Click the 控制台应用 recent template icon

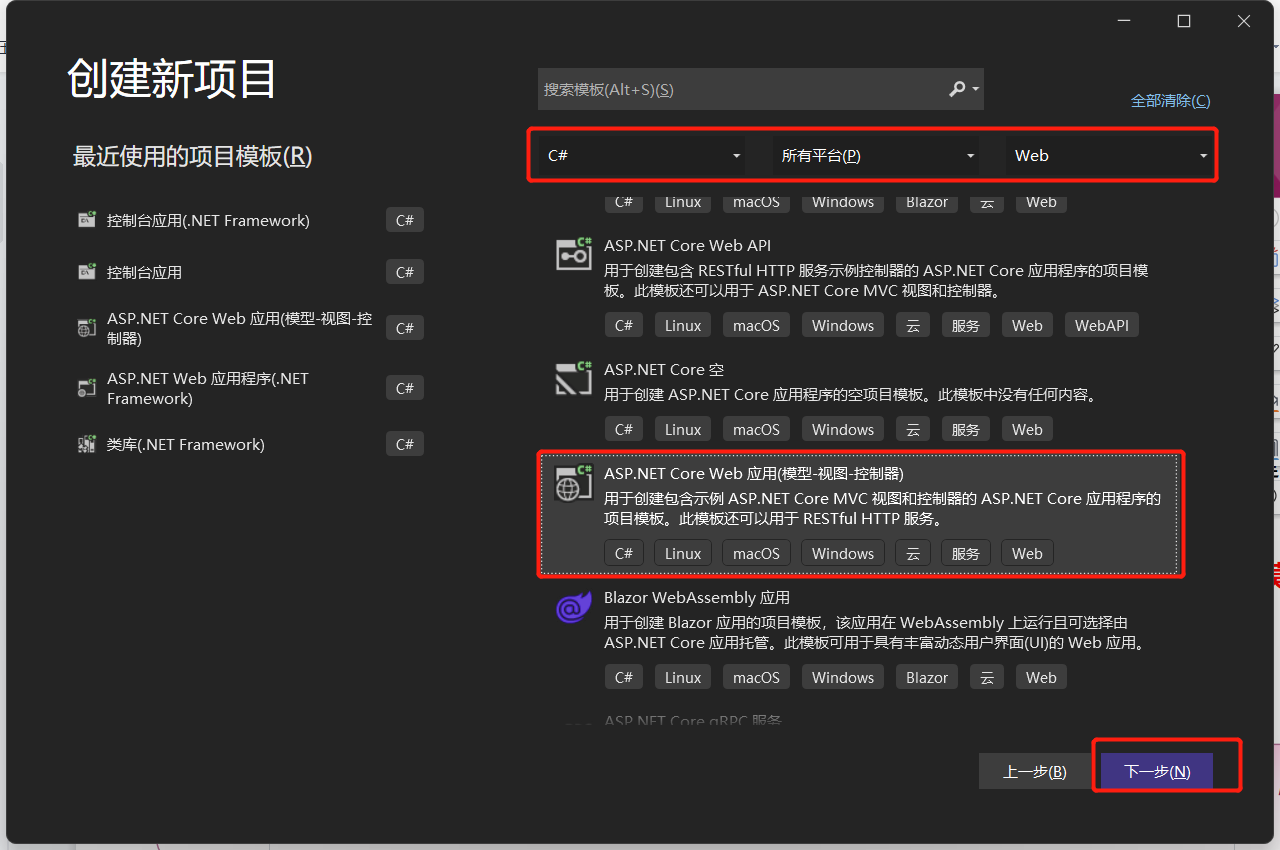point(87,272)
